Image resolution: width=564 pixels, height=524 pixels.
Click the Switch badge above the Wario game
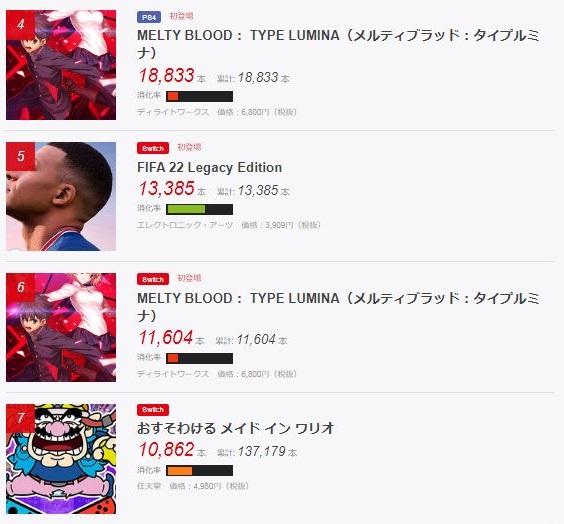click(x=153, y=410)
